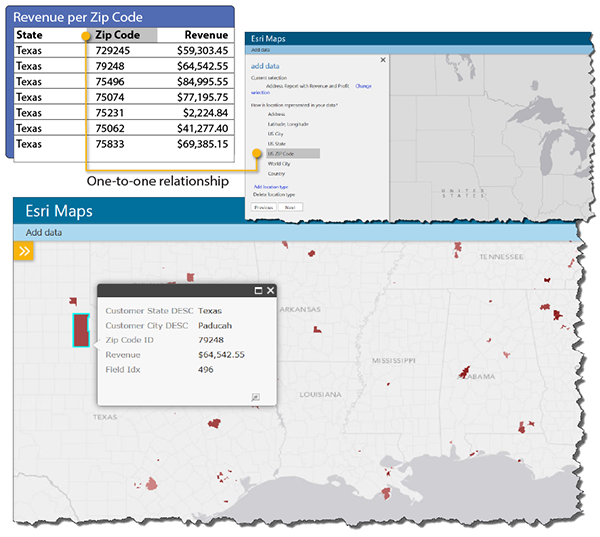Choose Latitude, Longitude location type

(288, 124)
